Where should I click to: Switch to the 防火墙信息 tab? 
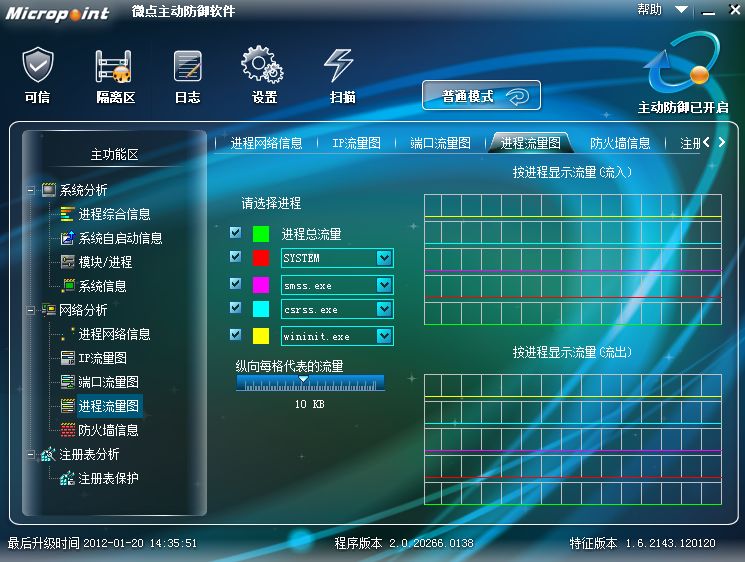point(620,143)
